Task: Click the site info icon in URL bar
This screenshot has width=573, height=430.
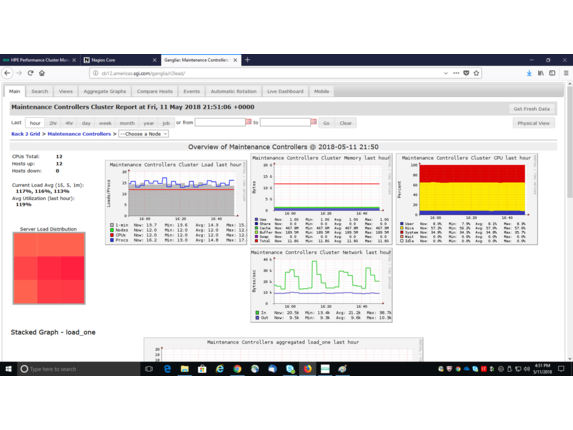Action: click(95, 73)
